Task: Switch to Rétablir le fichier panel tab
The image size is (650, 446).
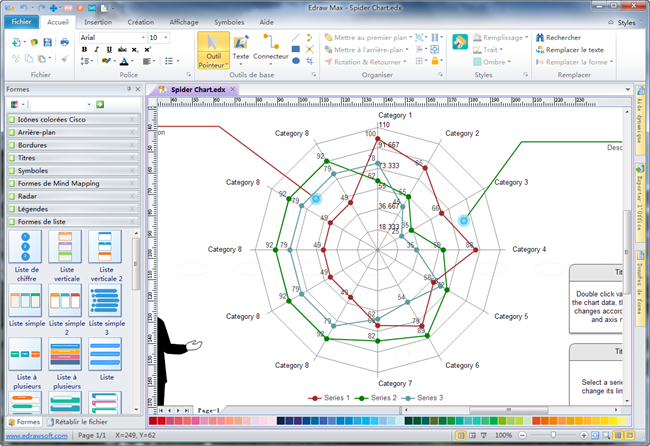Action: pos(82,422)
